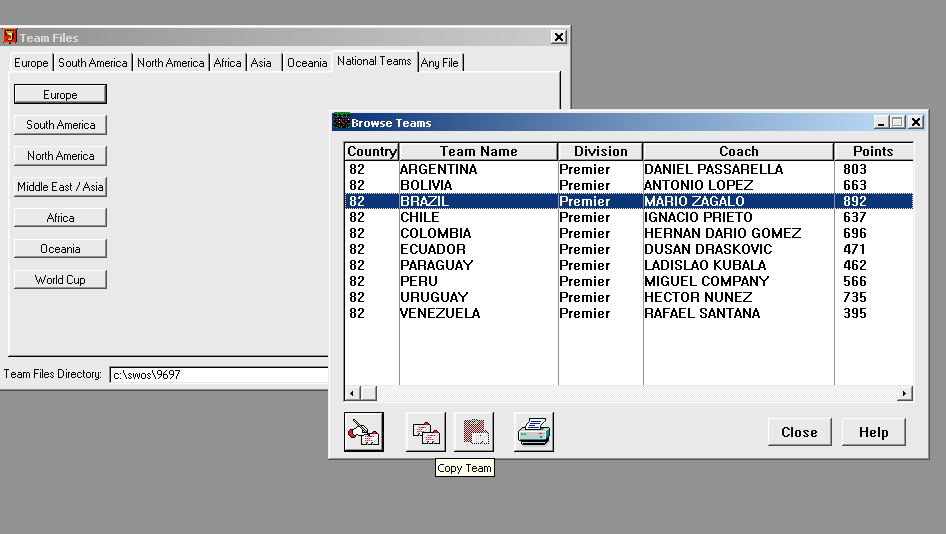Click the printer icon to print teams
The image size is (946, 534).
tap(533, 432)
